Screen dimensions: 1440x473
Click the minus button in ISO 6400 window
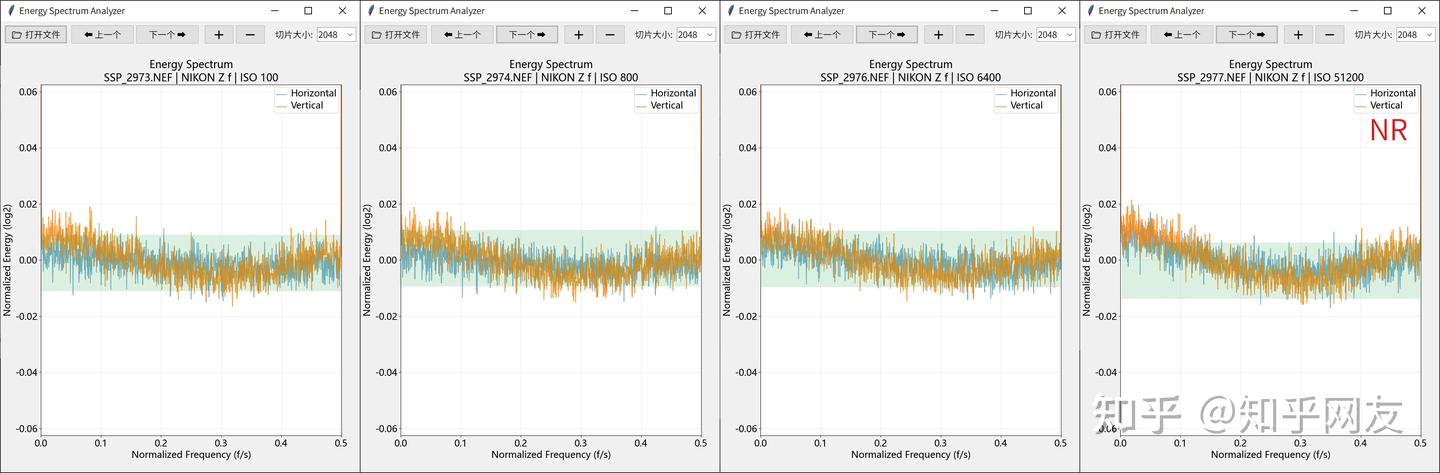click(x=969, y=34)
